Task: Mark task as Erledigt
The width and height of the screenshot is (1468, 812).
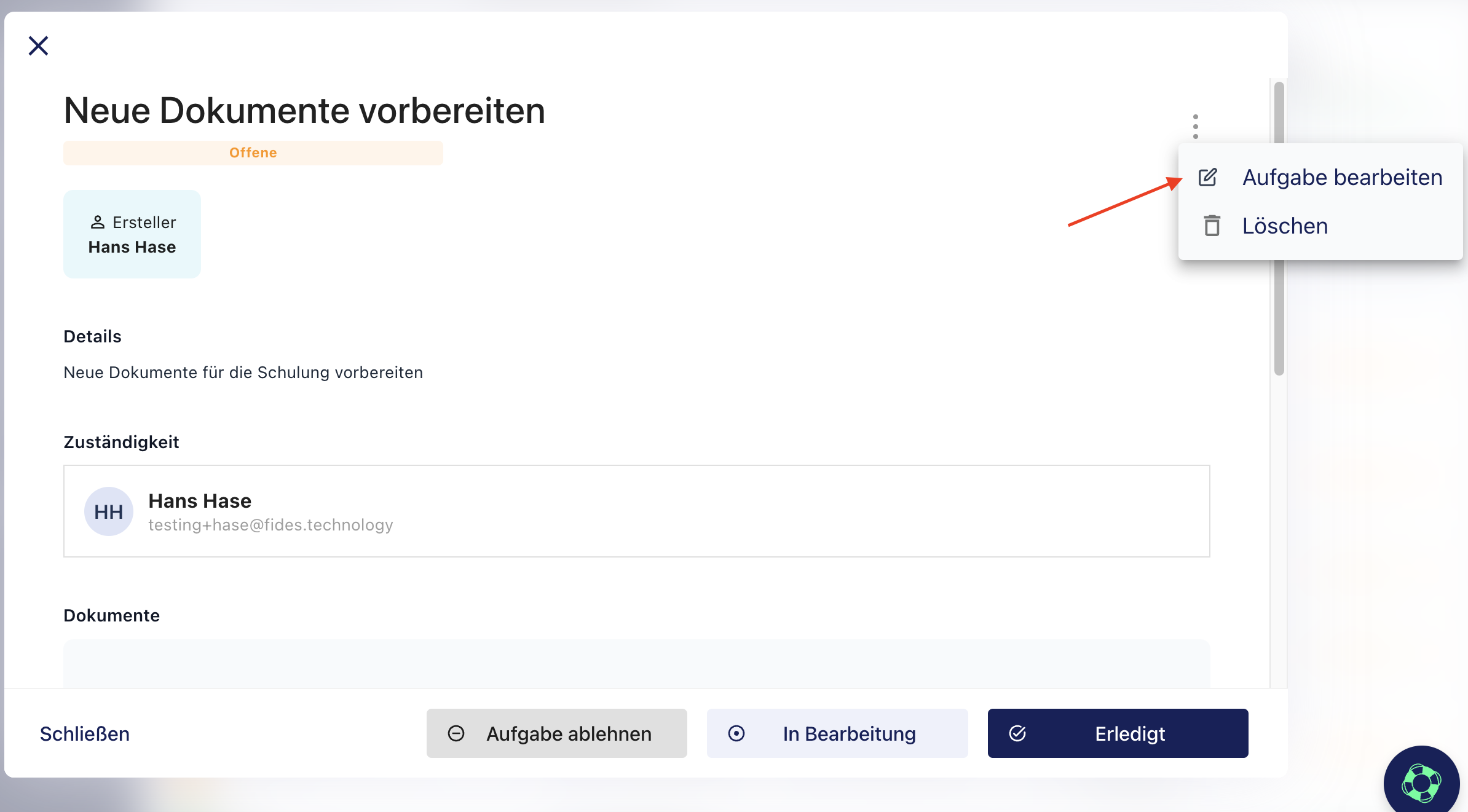Action: pyautogui.click(x=1117, y=733)
